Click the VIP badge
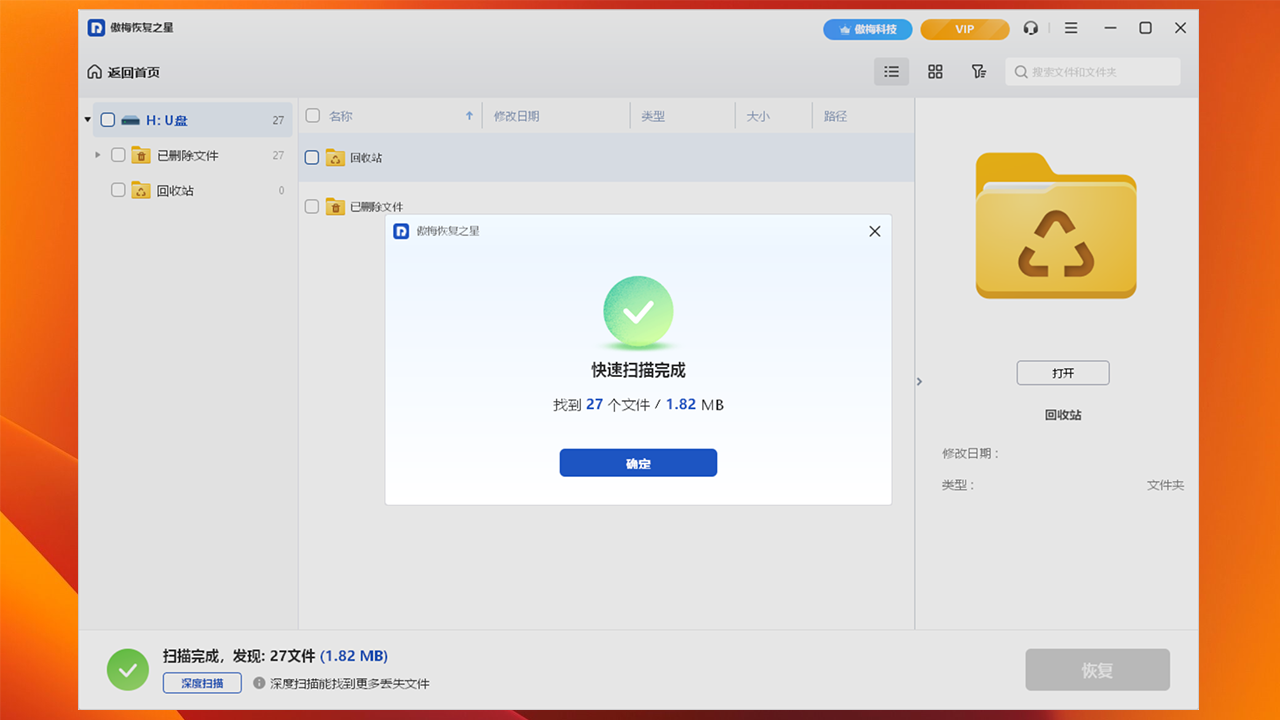This screenshot has height=720, width=1280. (964, 29)
